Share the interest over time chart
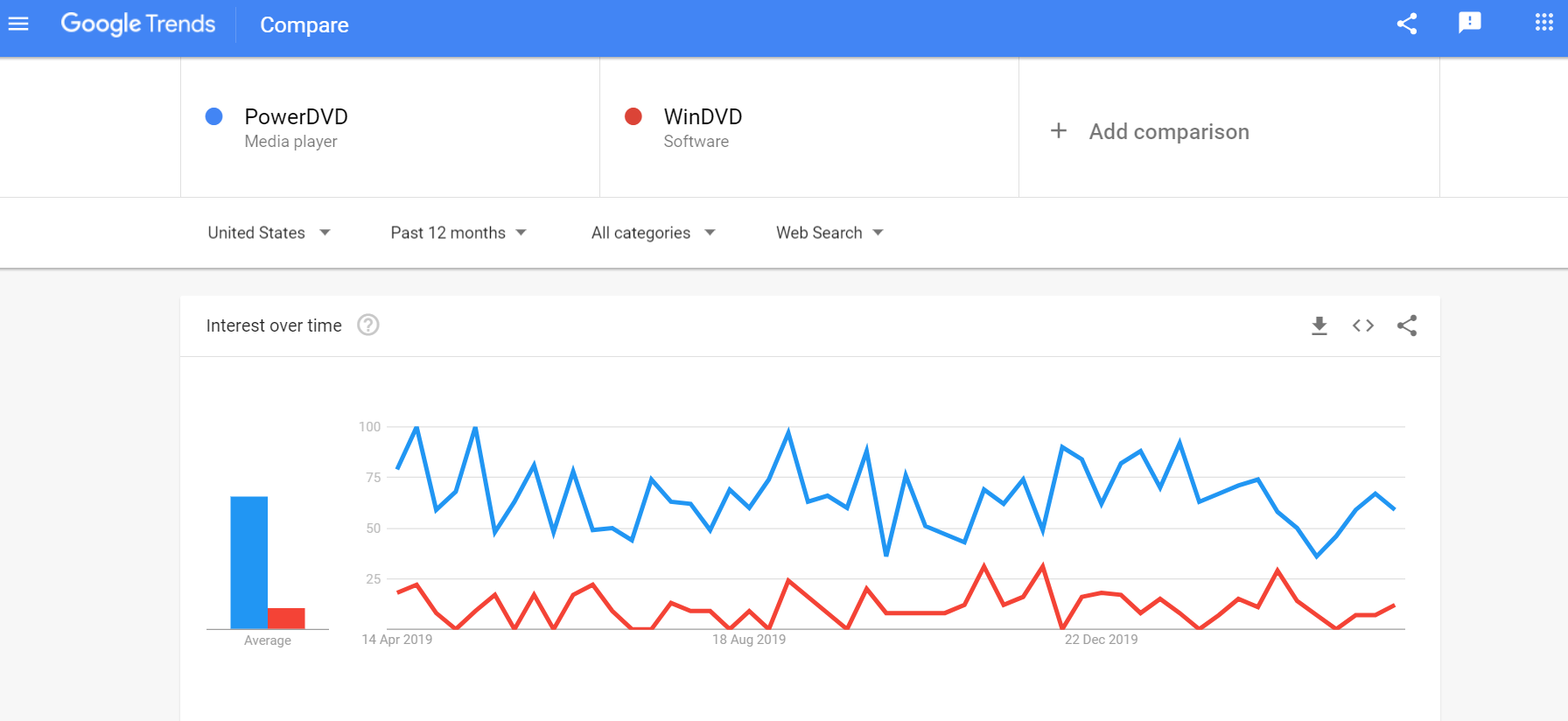1568x721 pixels. pos(1407,325)
